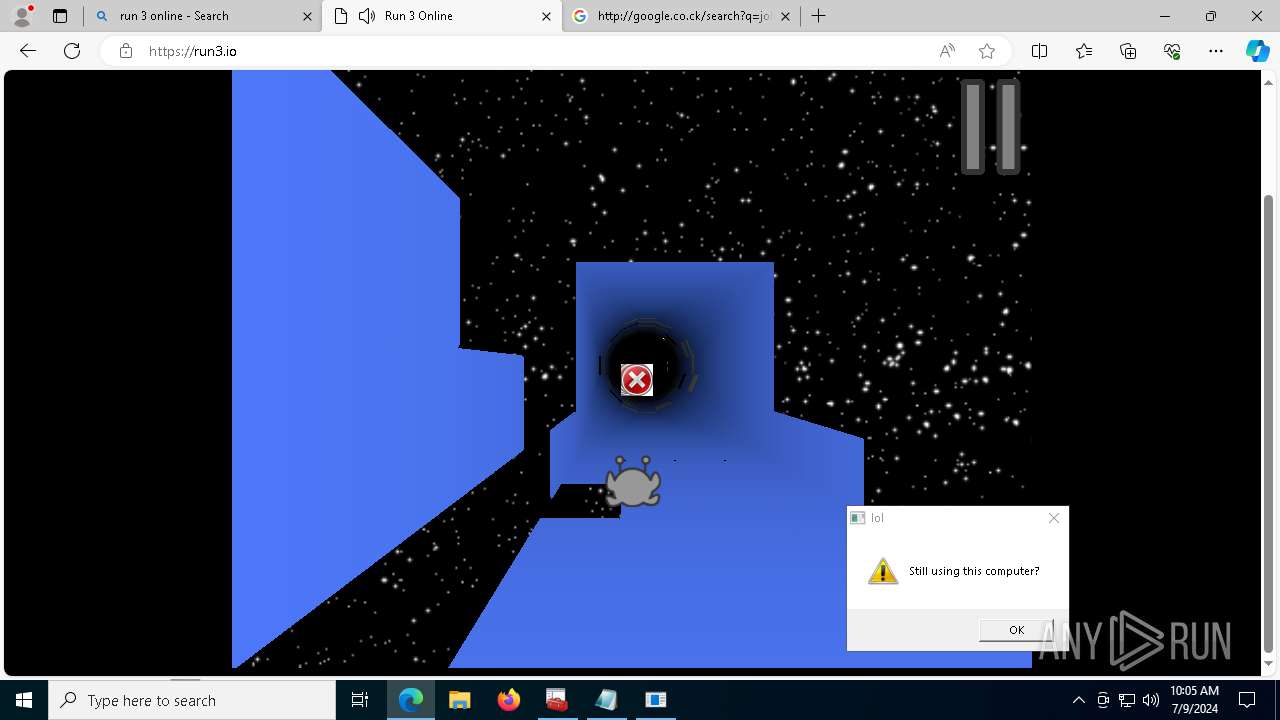
Task: Open the volume control
Action: click(1151, 700)
